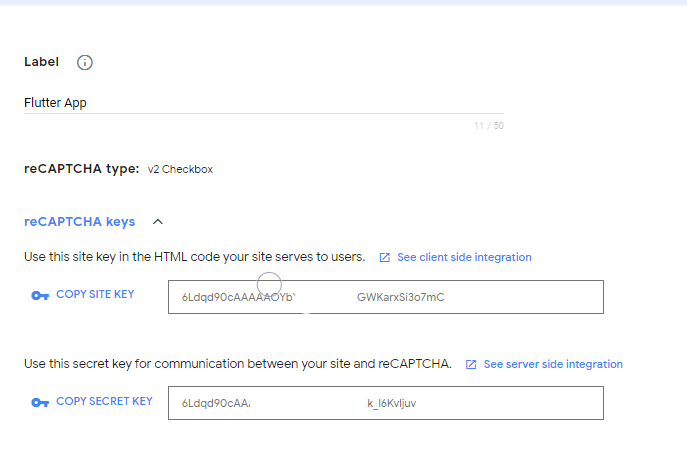
Task: Open See server side integration link
Action: coord(553,364)
